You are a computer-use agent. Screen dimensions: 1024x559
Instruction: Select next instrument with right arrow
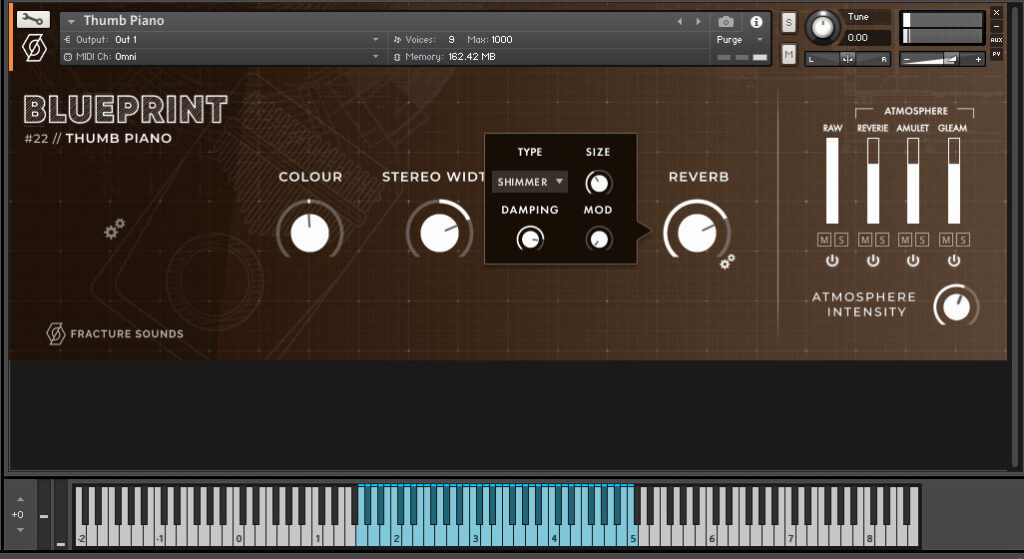point(698,22)
